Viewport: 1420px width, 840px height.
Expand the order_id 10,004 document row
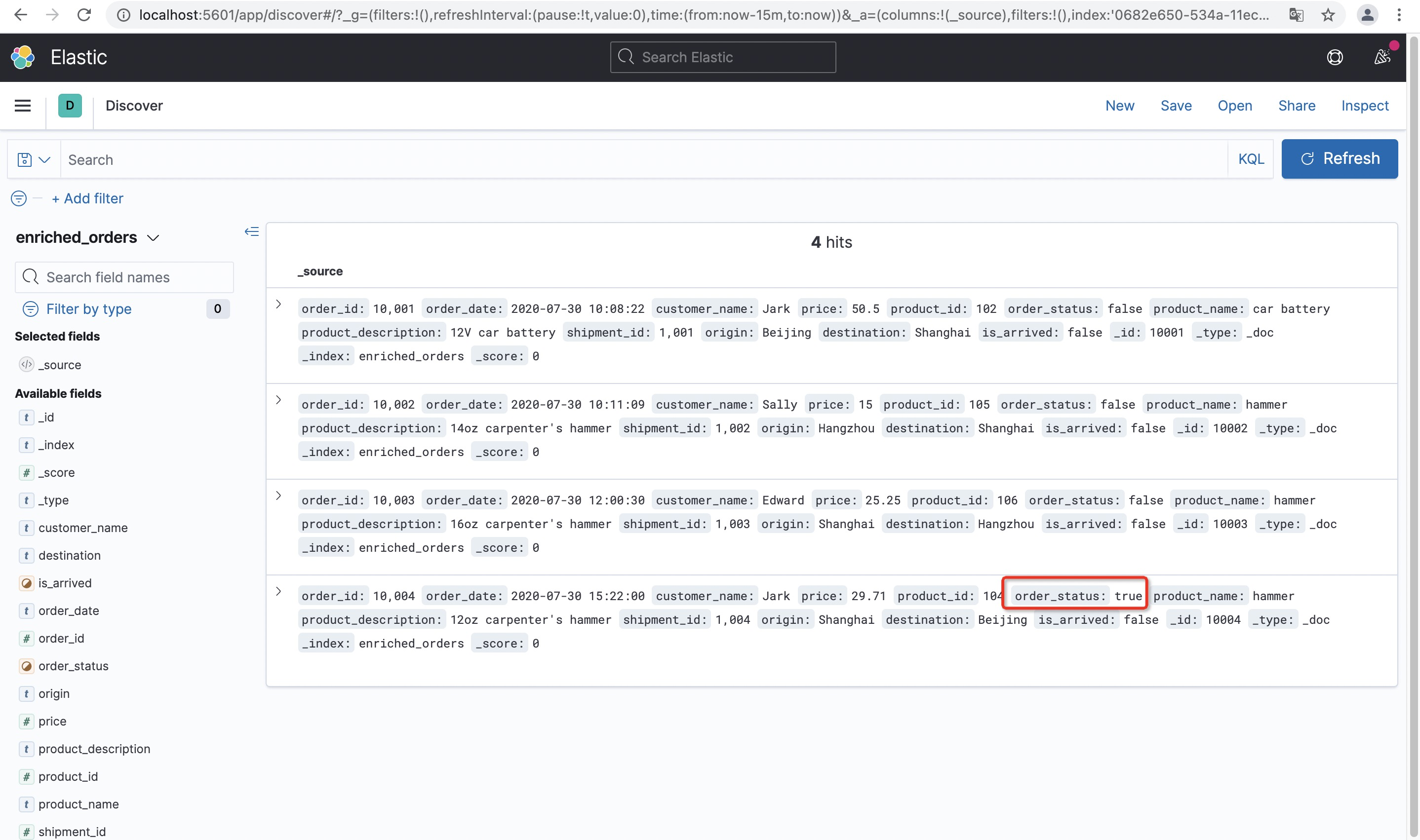pyautogui.click(x=278, y=592)
